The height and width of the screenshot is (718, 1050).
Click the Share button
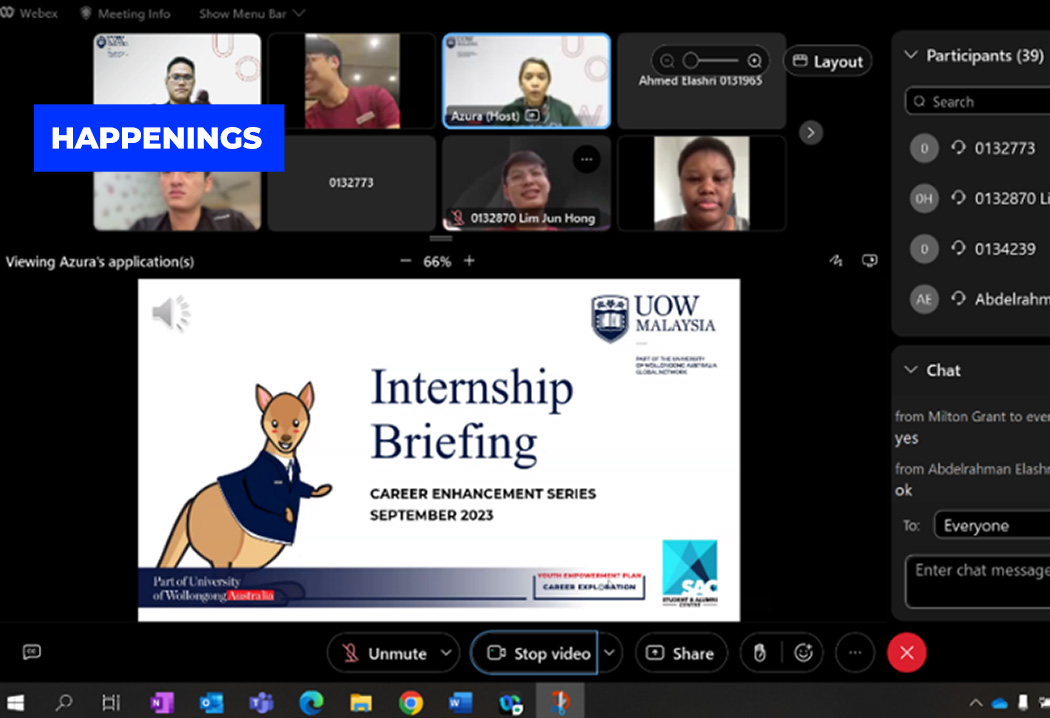[x=680, y=653]
